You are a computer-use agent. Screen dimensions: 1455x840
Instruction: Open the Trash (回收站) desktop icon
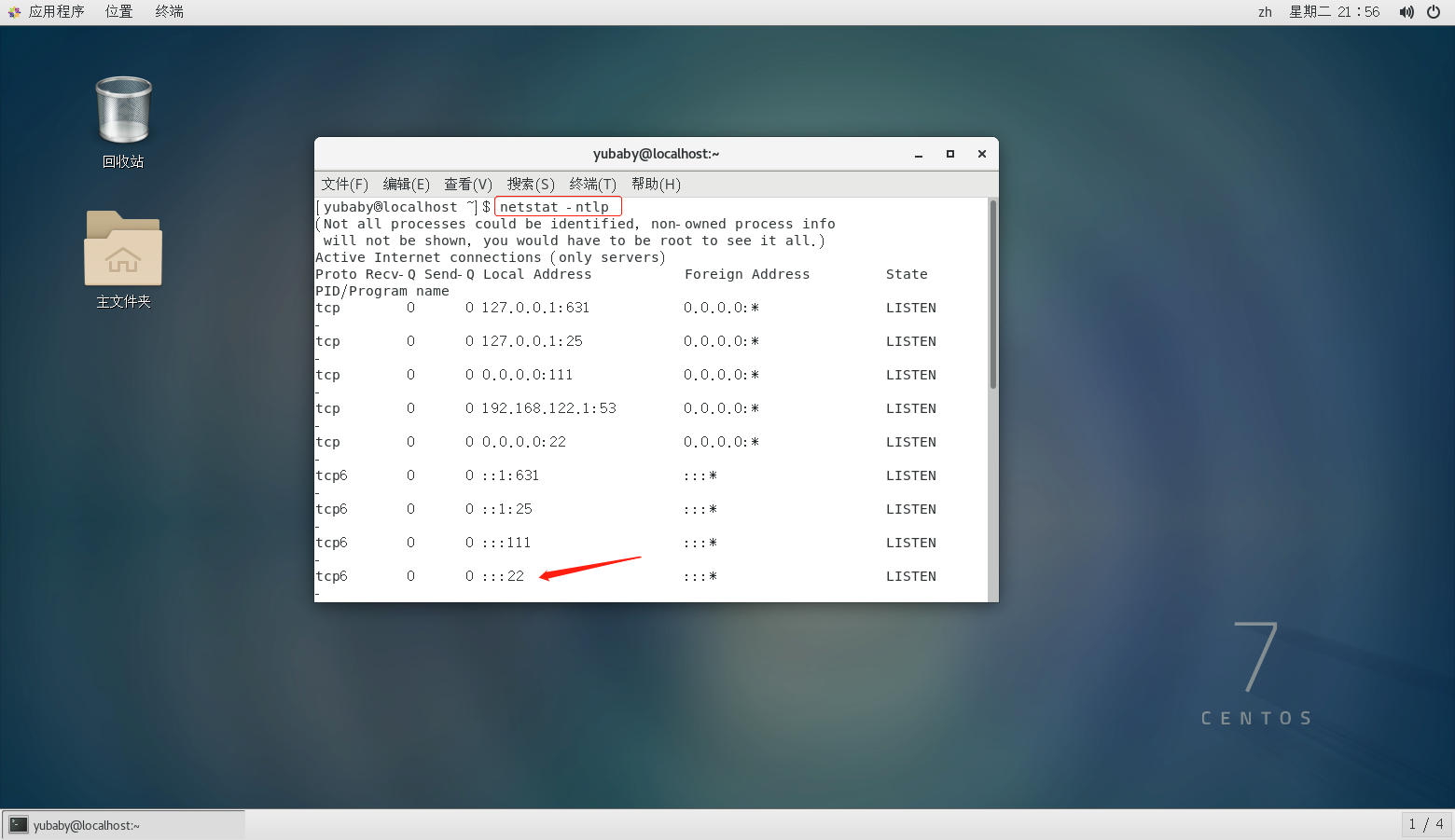click(123, 112)
